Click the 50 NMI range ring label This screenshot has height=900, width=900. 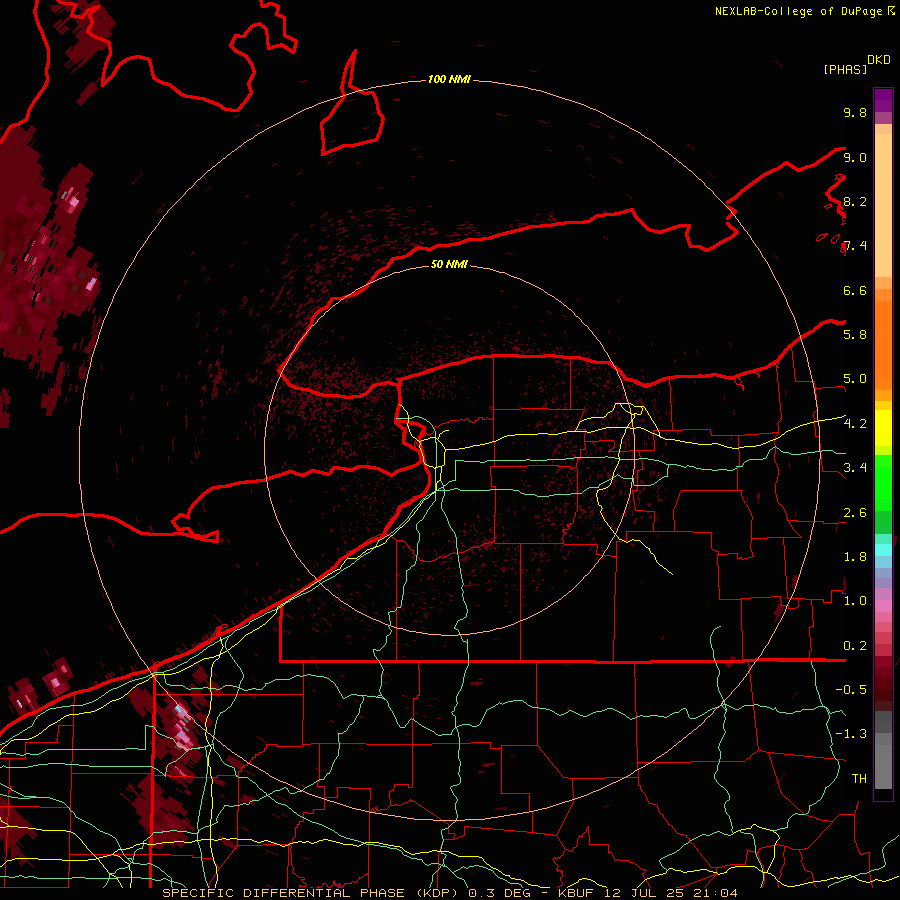[x=449, y=264]
